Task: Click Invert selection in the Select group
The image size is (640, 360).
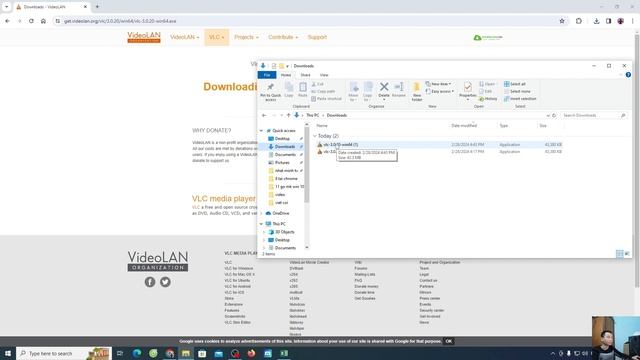Action: pos(520,99)
